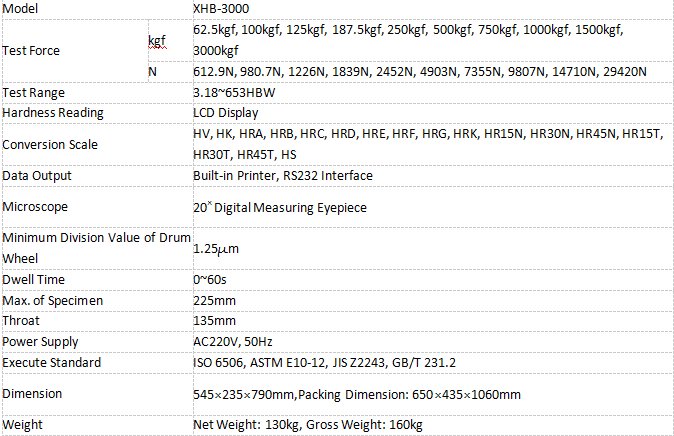Image resolution: width=674 pixels, height=436 pixels.
Task: Click the Conversion Scale label
Action: pyautogui.click(x=50, y=145)
